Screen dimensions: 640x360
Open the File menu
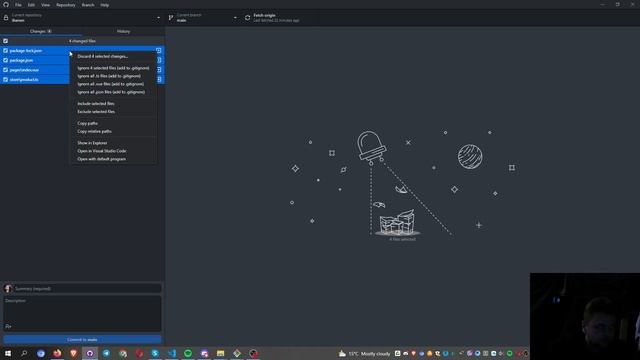pos(18,5)
